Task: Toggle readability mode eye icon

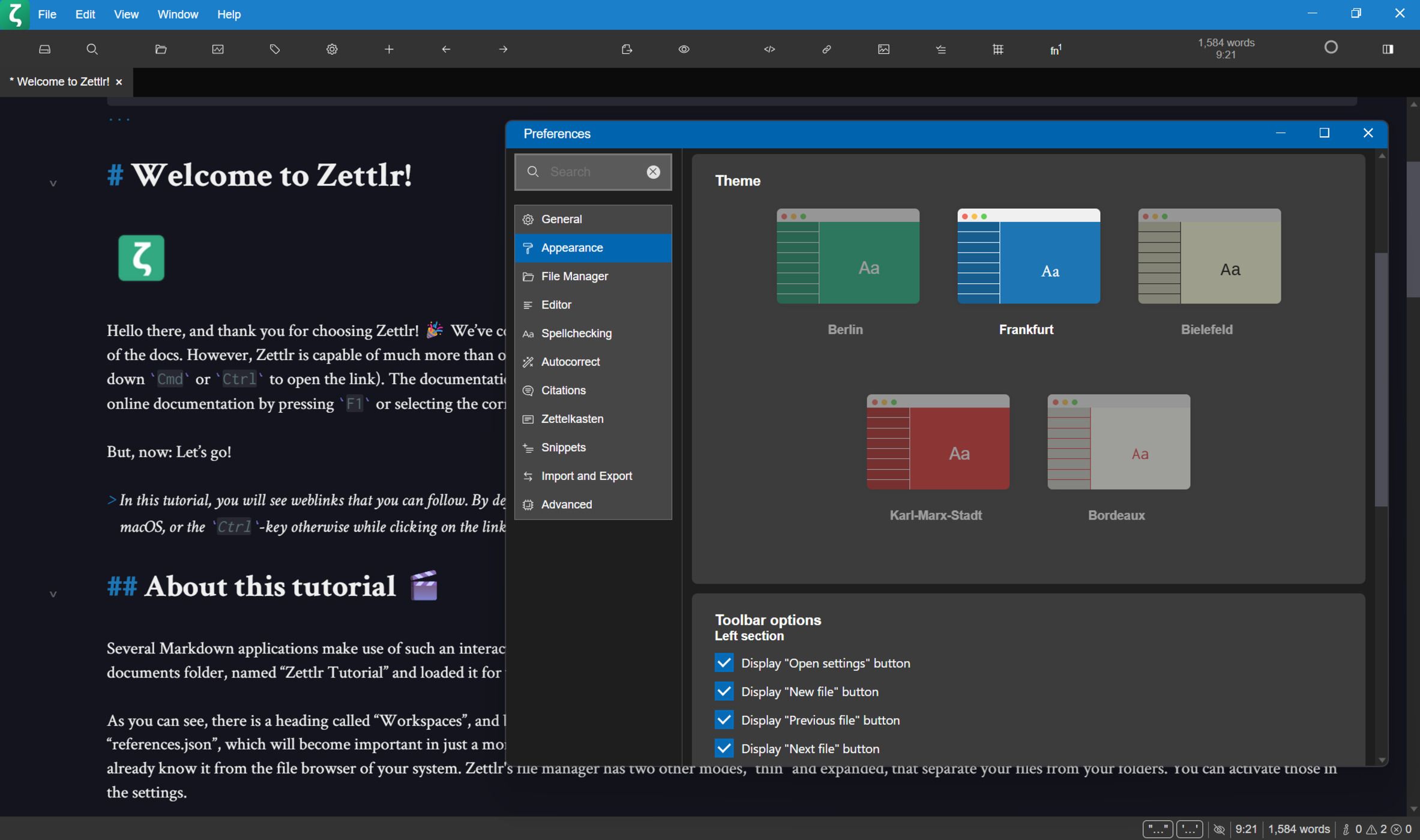Action: point(684,49)
